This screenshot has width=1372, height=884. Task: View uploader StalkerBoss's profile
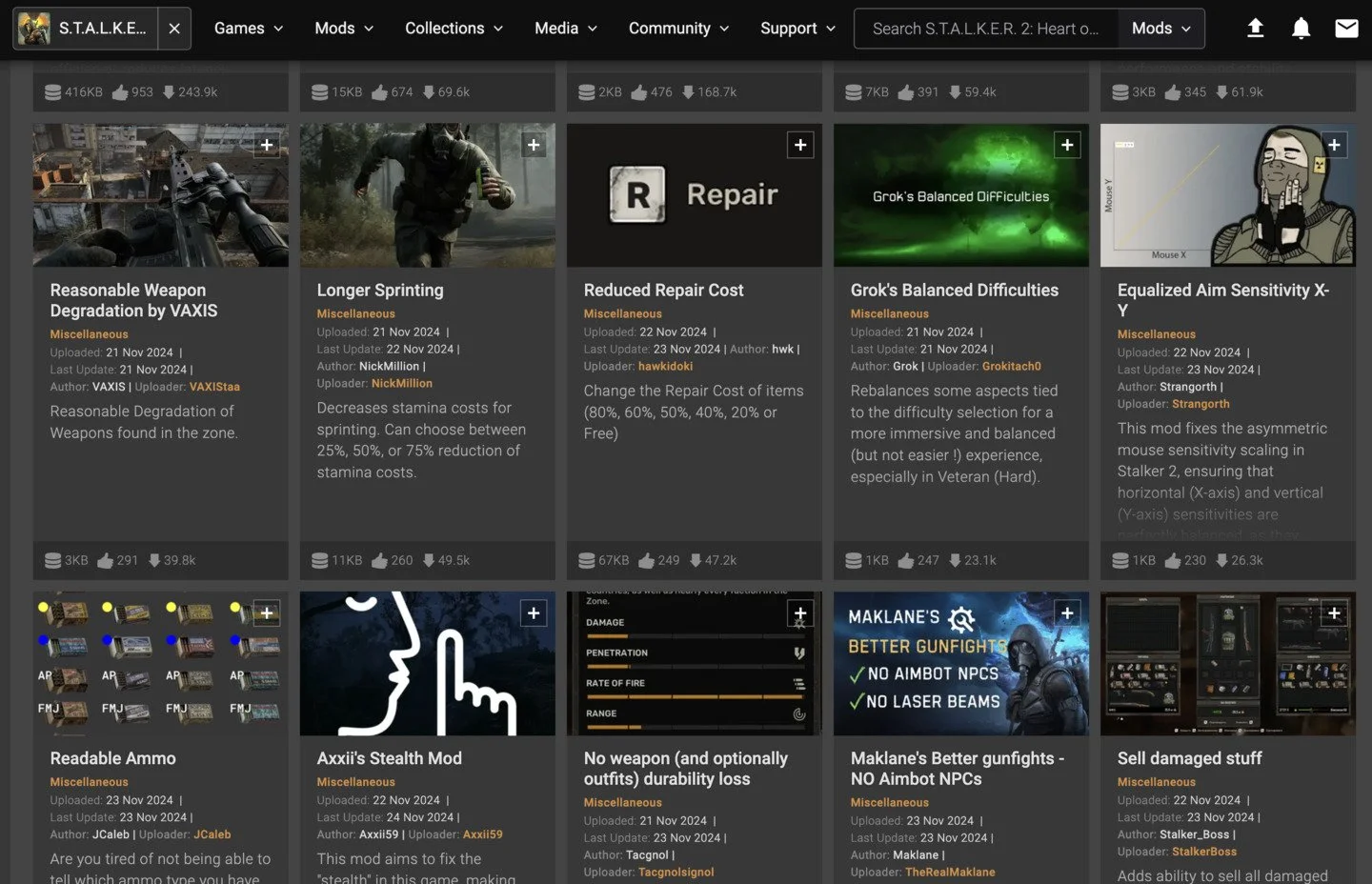[1204, 852]
